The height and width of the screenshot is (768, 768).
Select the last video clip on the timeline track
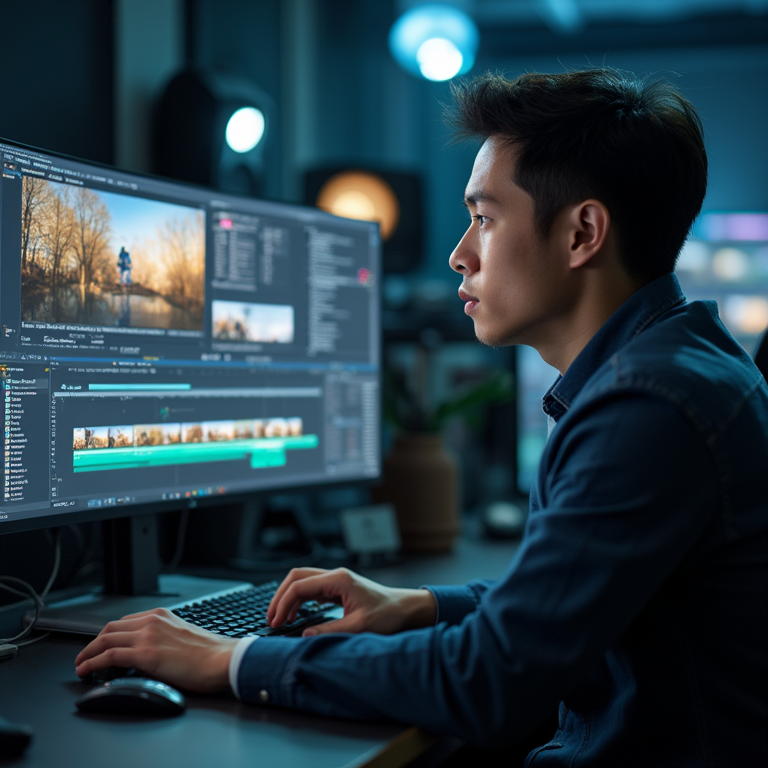[295, 427]
